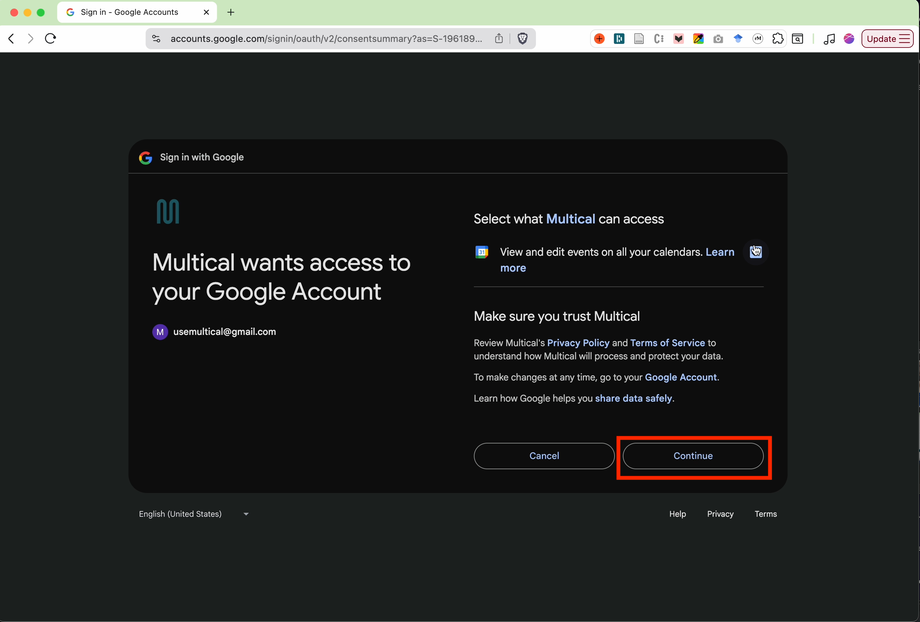Click the Google Calendar icon beside the permission
The image size is (920, 622).
[x=482, y=252]
